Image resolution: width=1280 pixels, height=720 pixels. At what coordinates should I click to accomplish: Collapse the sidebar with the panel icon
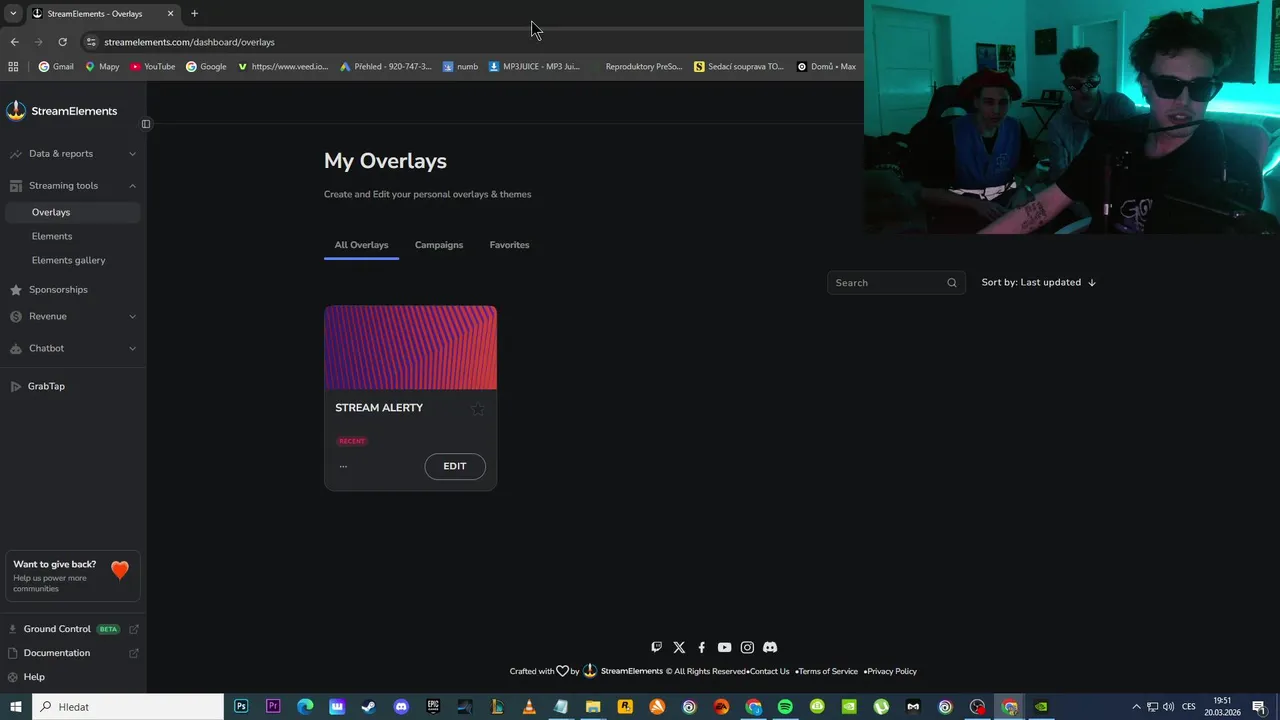(146, 124)
